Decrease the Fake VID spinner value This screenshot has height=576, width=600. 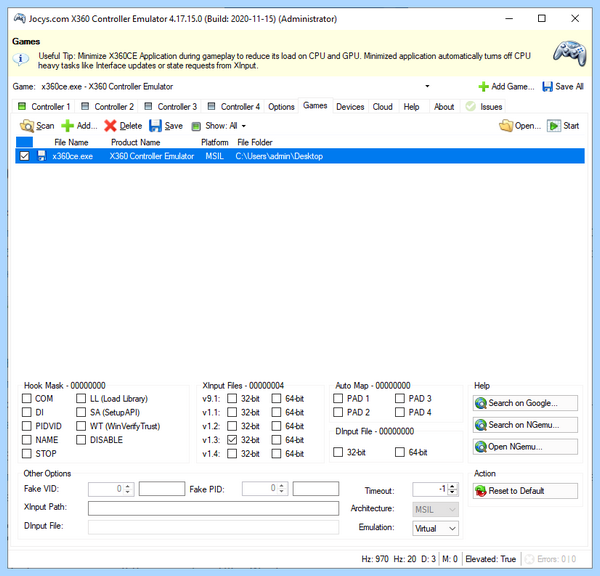coord(128,492)
